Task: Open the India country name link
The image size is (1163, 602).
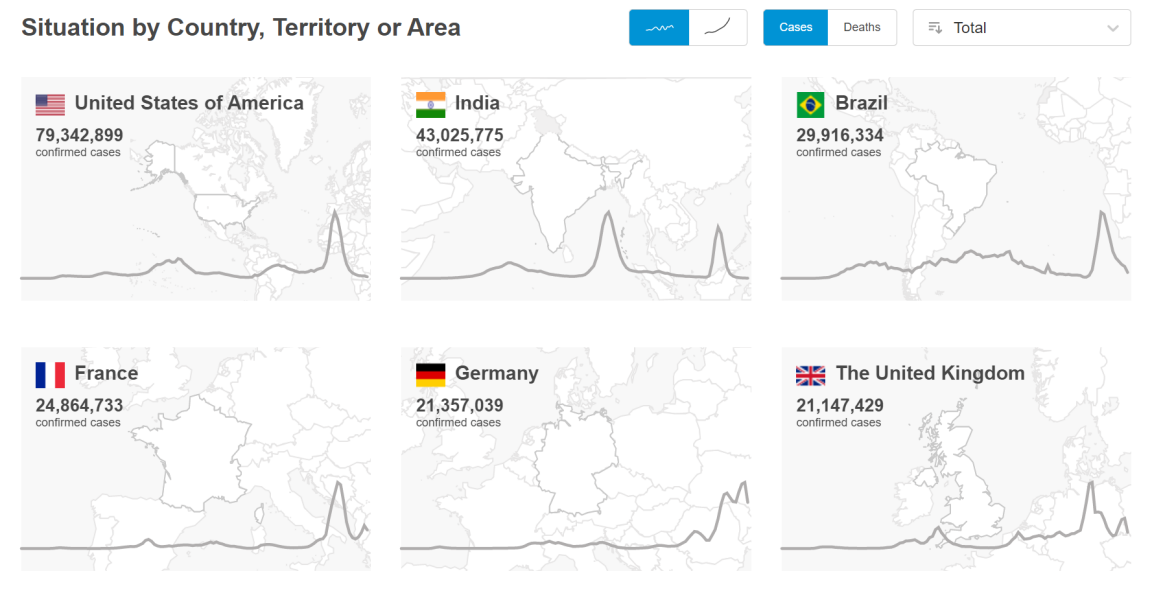Action: [477, 103]
